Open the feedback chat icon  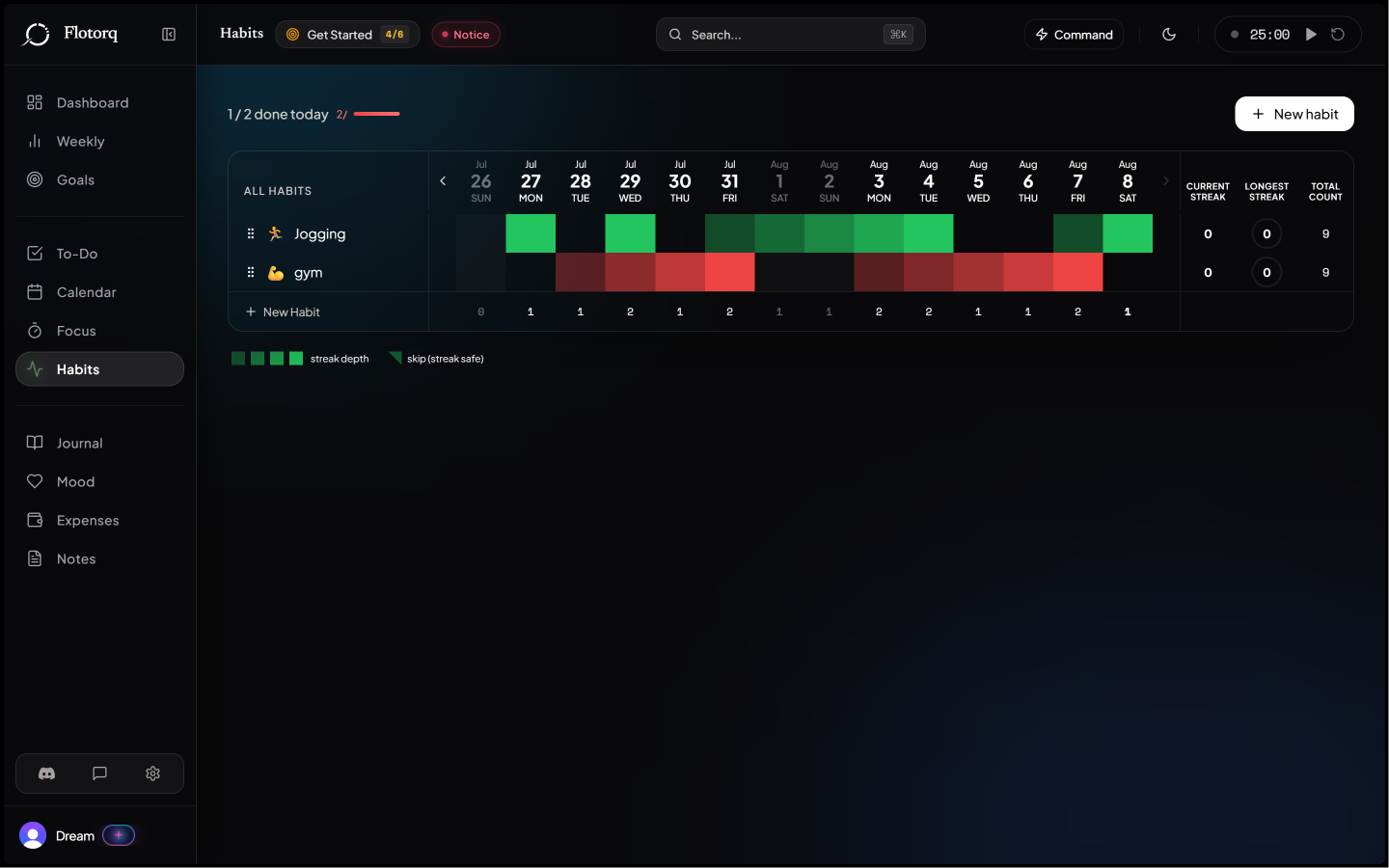(99, 773)
